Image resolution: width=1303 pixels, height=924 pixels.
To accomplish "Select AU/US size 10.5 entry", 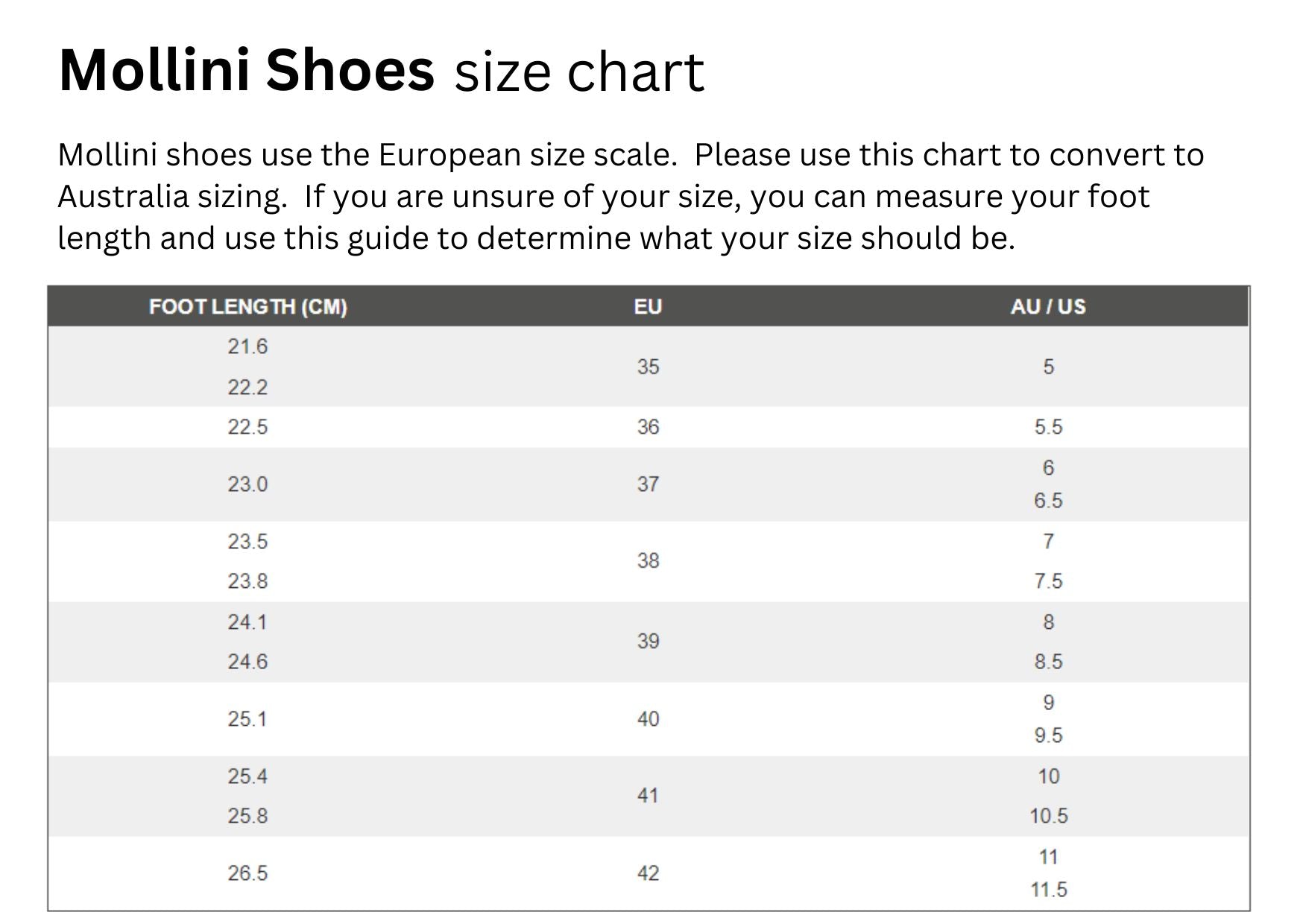I will pyautogui.click(x=1048, y=816).
